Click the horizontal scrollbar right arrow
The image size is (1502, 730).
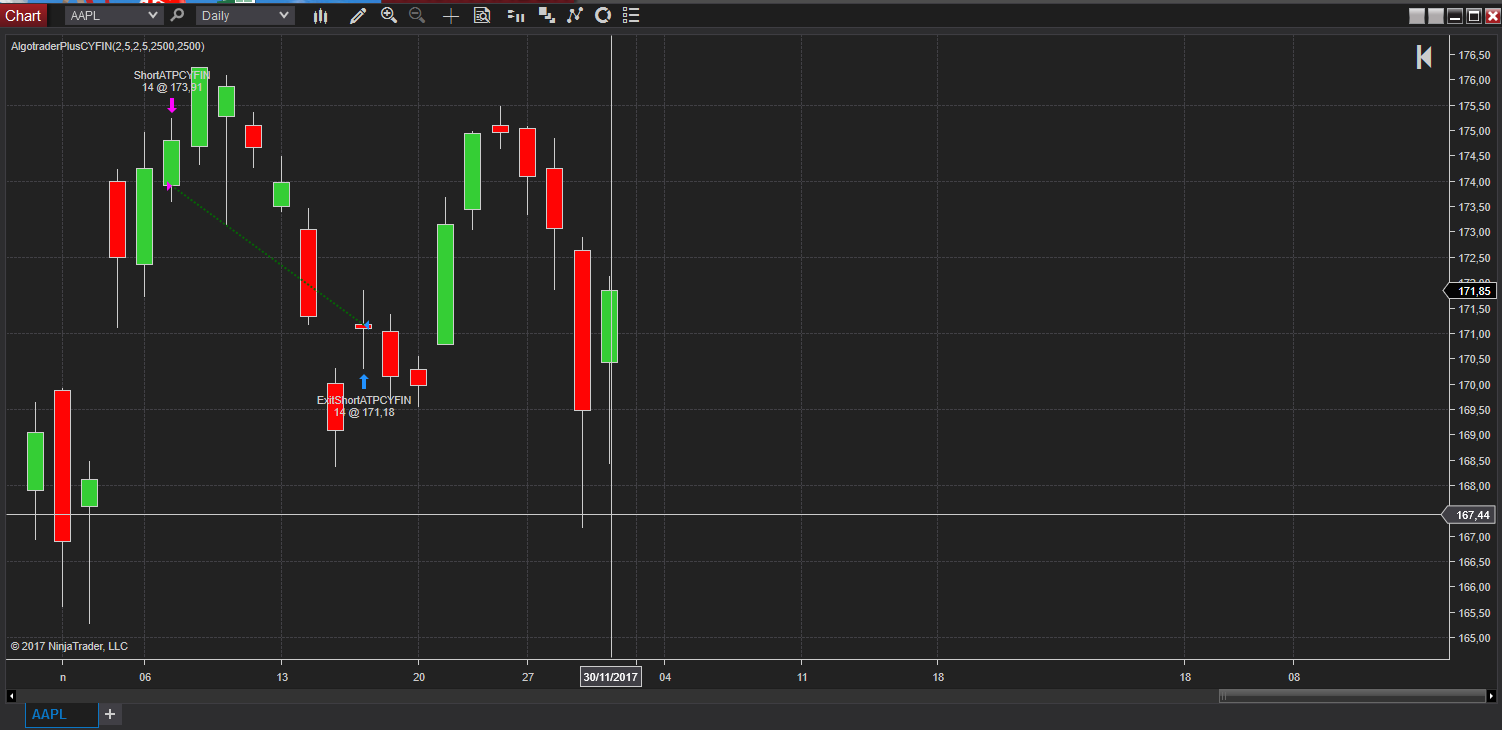[1492, 695]
